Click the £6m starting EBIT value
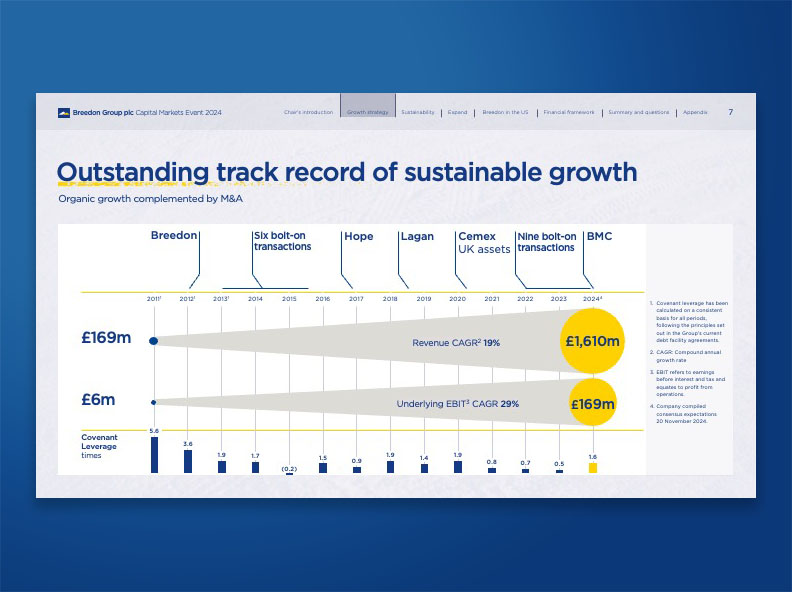 coord(98,400)
